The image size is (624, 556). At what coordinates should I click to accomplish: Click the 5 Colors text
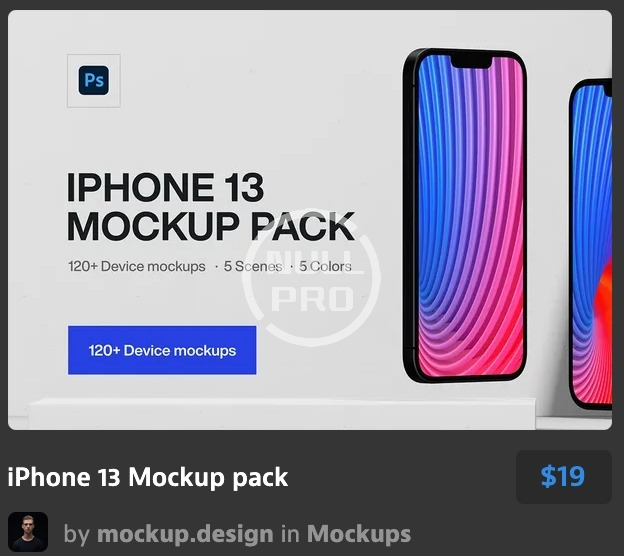tap(326, 266)
